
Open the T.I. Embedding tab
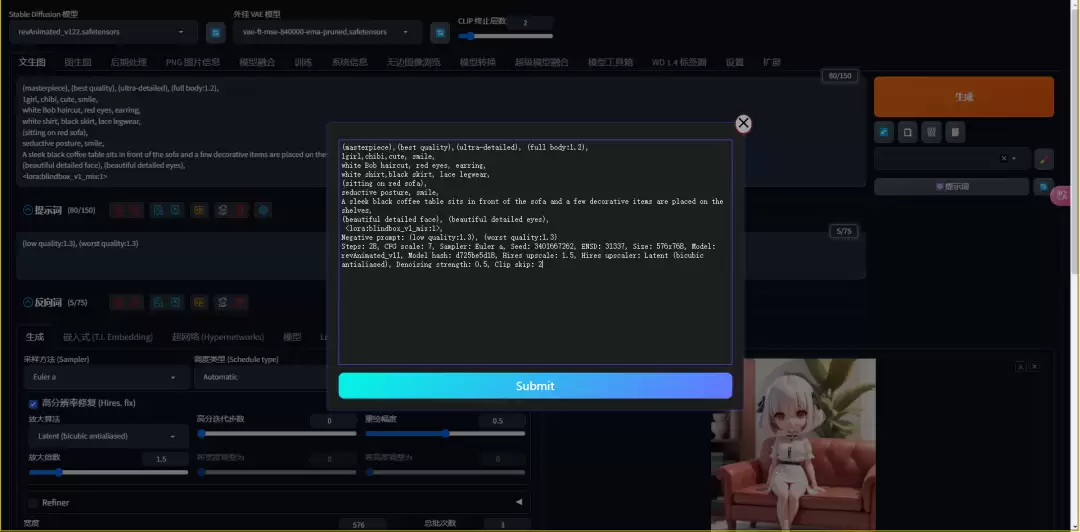[x=108, y=337]
